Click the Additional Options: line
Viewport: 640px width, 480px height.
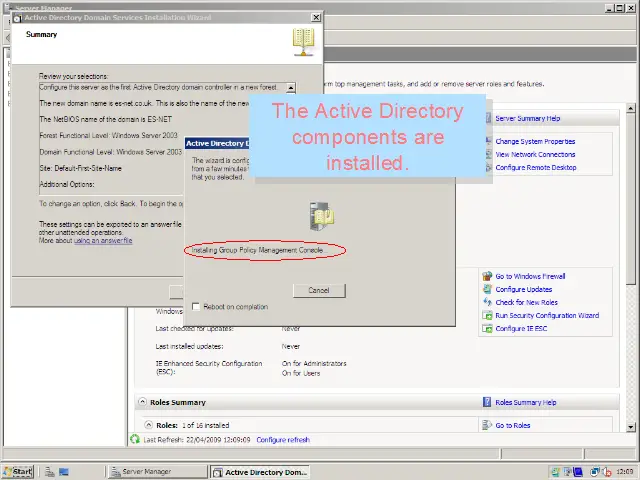coord(67,184)
